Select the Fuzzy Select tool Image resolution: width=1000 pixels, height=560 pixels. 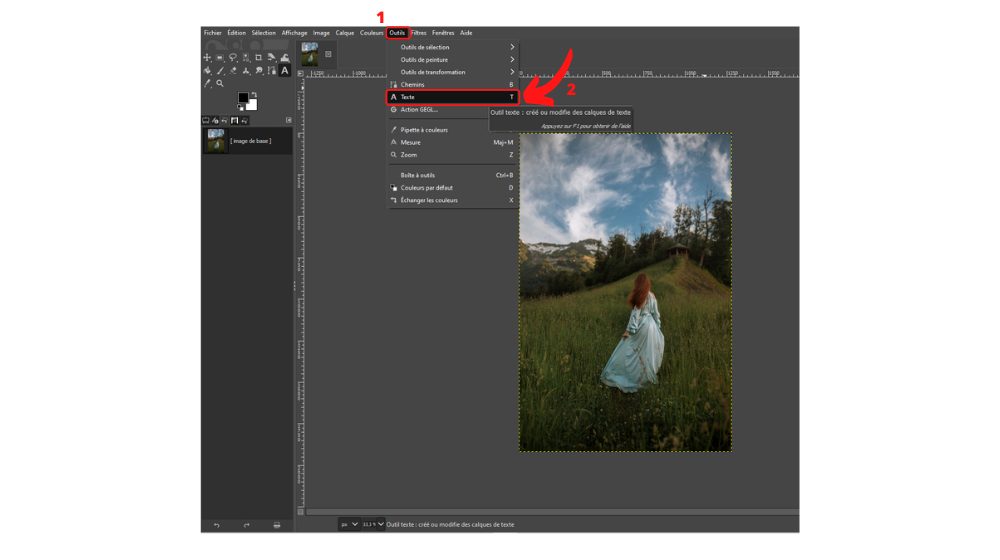pyautogui.click(x=246, y=57)
